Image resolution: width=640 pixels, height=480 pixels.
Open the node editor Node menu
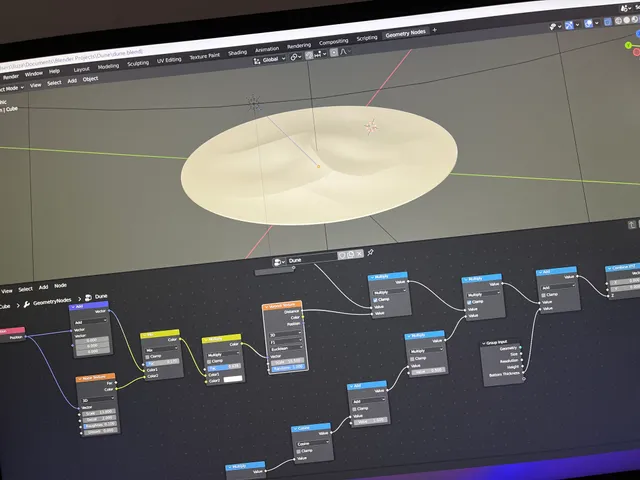tap(60, 286)
